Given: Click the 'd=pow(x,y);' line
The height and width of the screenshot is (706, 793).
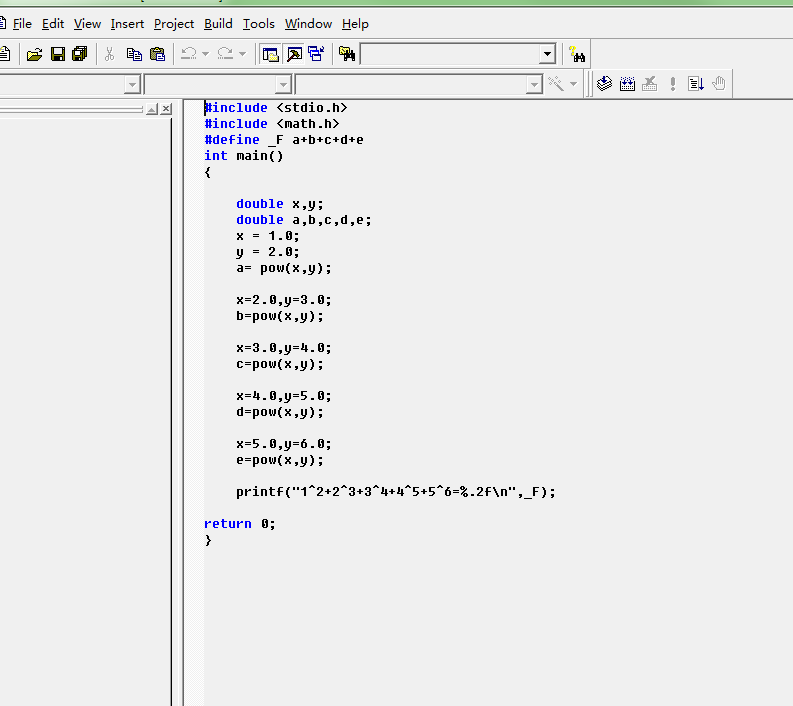Looking at the screenshot, I should pyautogui.click(x=280, y=412).
